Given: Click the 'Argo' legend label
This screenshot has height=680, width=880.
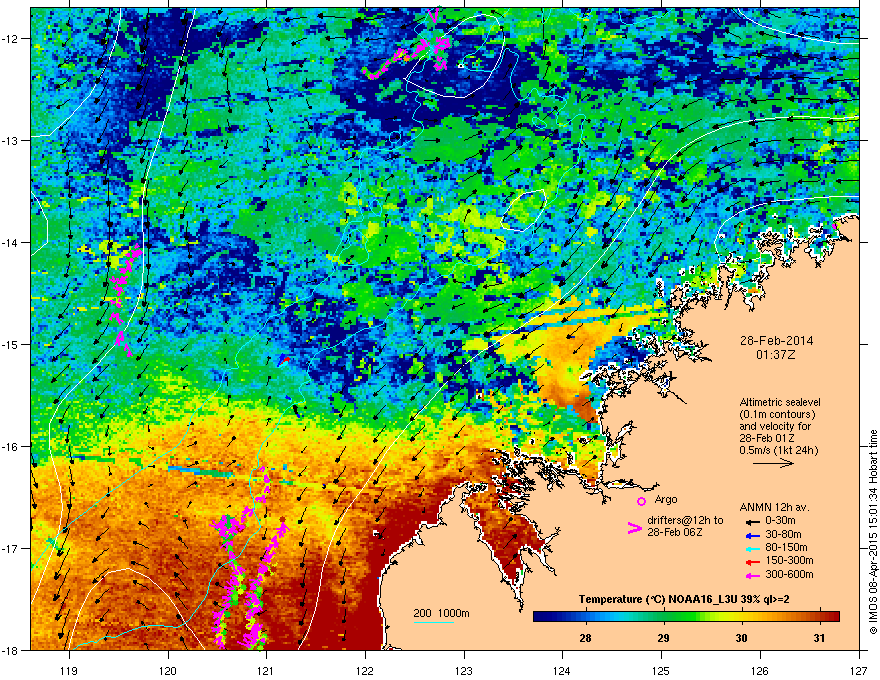Looking at the screenshot, I should pos(666,499).
